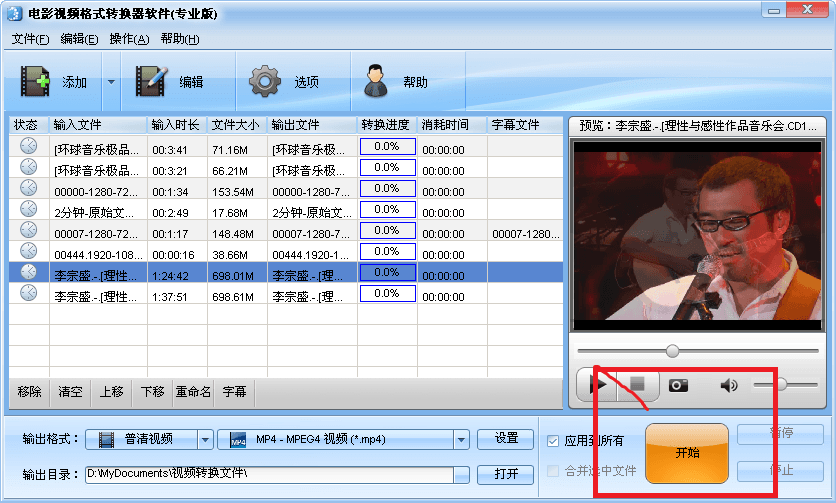Click the Help (帮助) person icon
The width and height of the screenshot is (836, 503).
376,81
